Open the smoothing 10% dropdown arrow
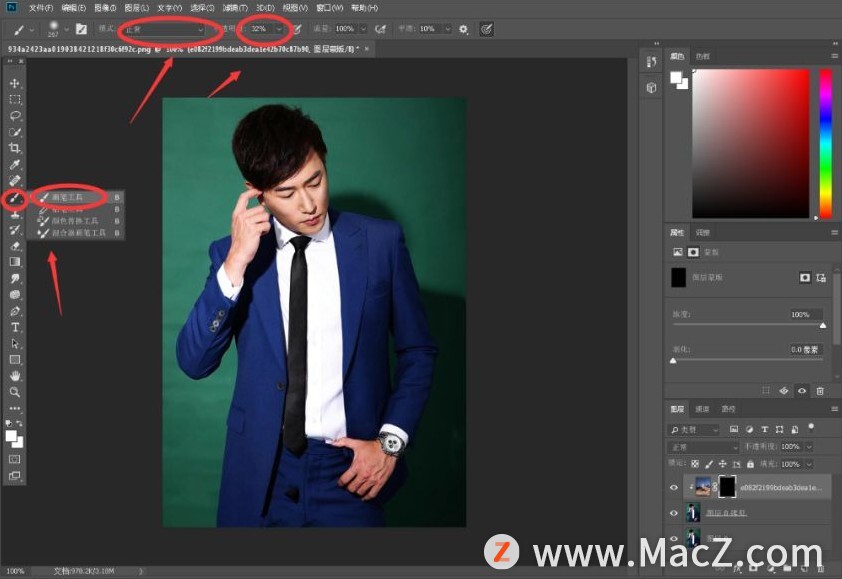The width and height of the screenshot is (842, 579). pyautogui.click(x=447, y=29)
